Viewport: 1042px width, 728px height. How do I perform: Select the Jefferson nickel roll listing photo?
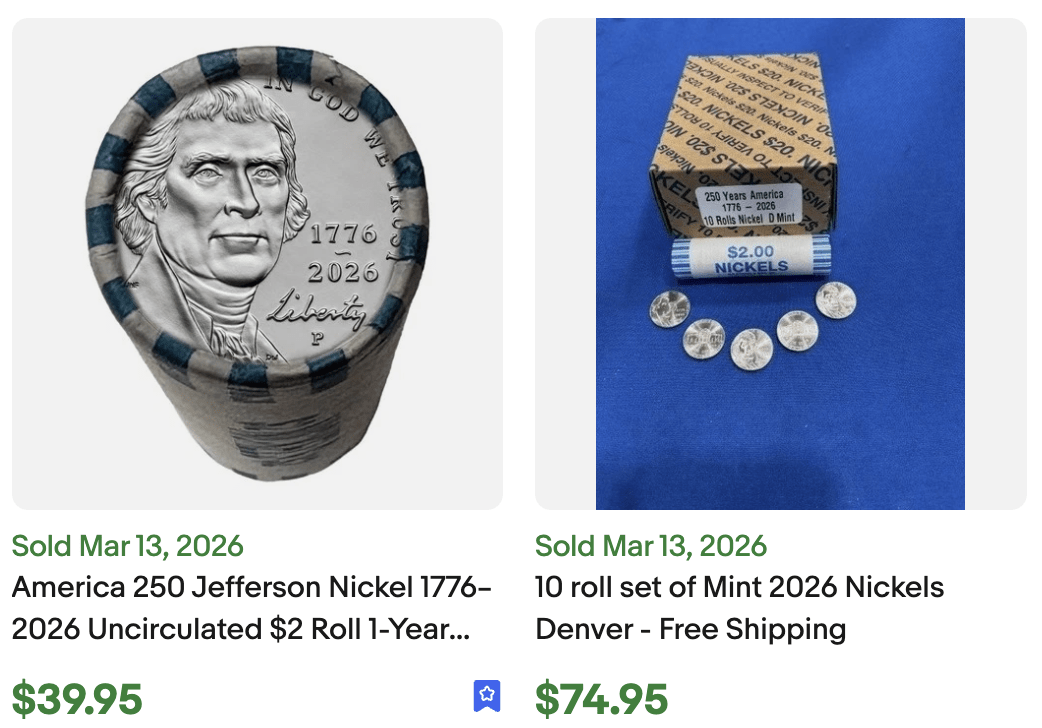click(257, 265)
